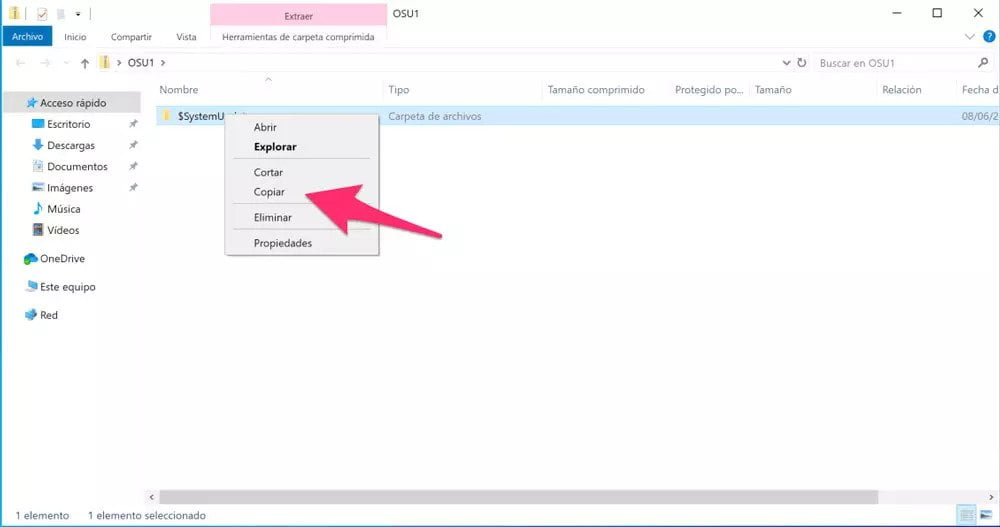
Task: Click the search magnifier icon
Action: point(982,63)
